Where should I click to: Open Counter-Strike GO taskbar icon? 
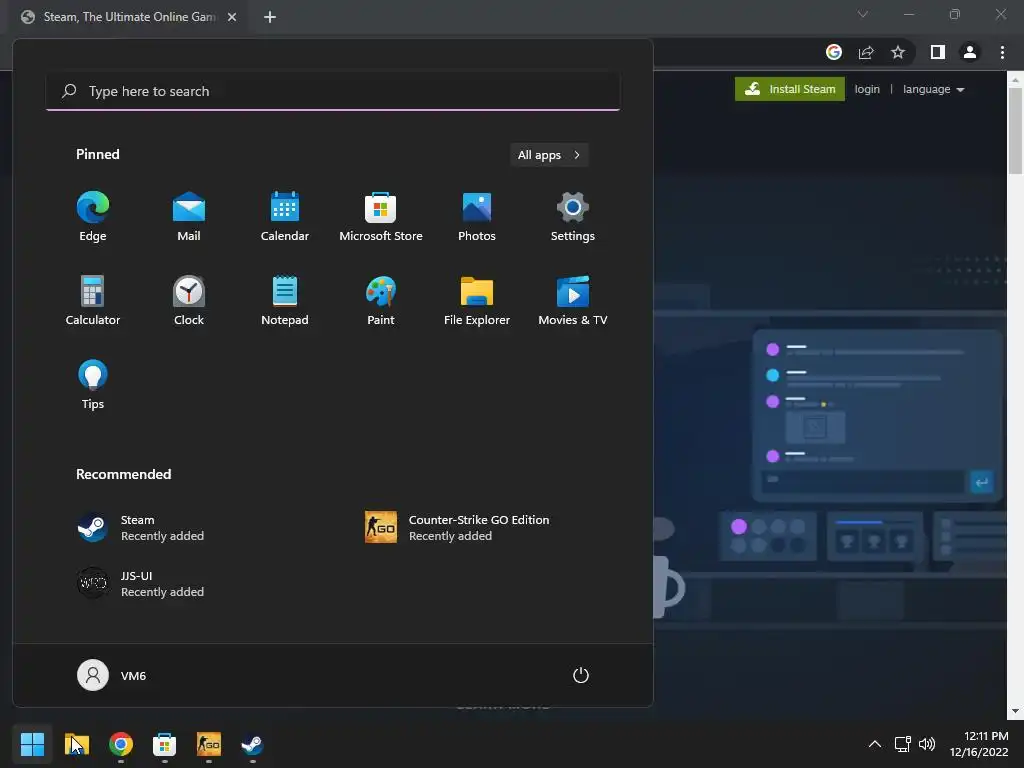pyautogui.click(x=209, y=744)
